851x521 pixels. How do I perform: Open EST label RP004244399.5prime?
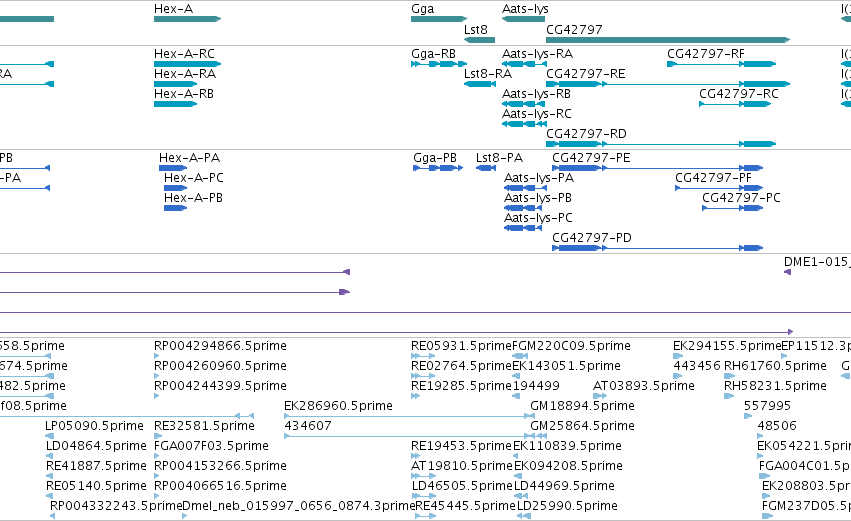click(220, 386)
